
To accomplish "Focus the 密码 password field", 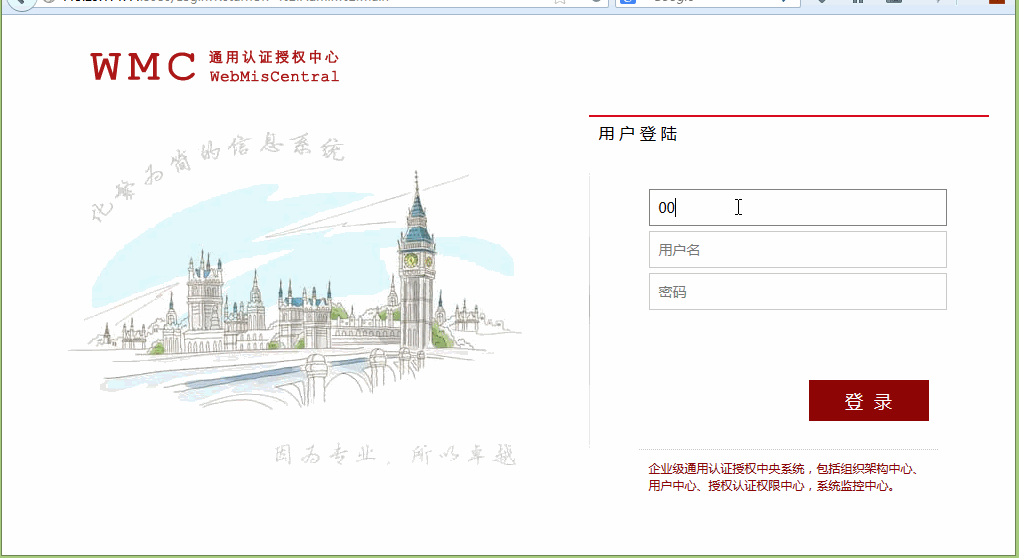I will pos(797,292).
